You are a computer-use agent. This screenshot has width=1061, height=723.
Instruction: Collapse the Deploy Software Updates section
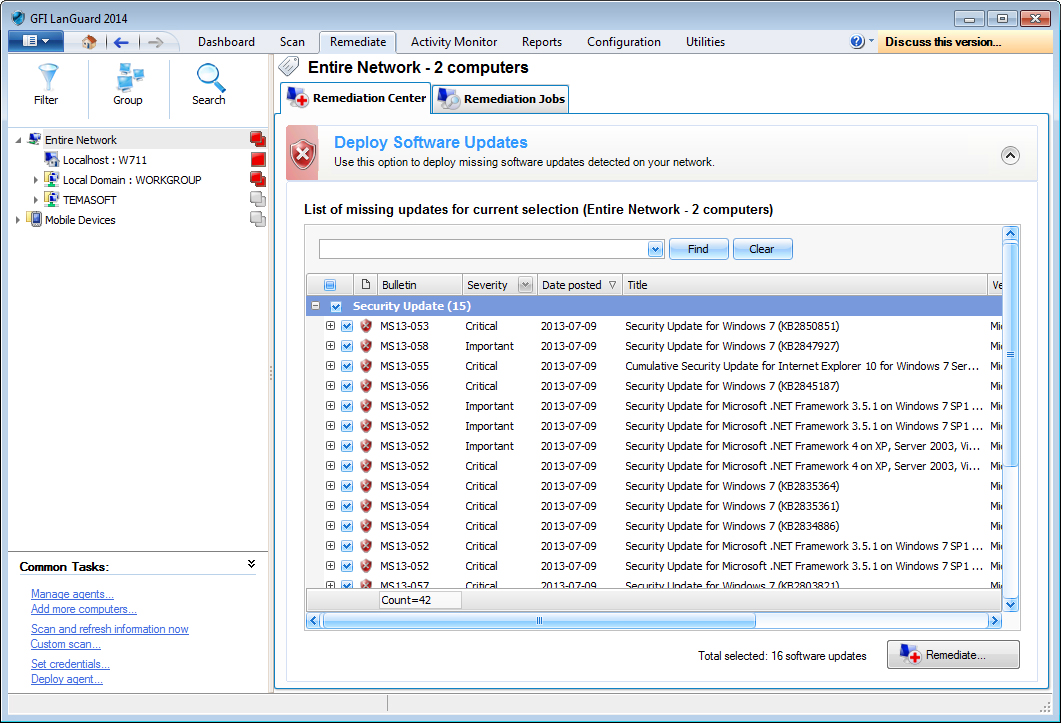click(1010, 156)
